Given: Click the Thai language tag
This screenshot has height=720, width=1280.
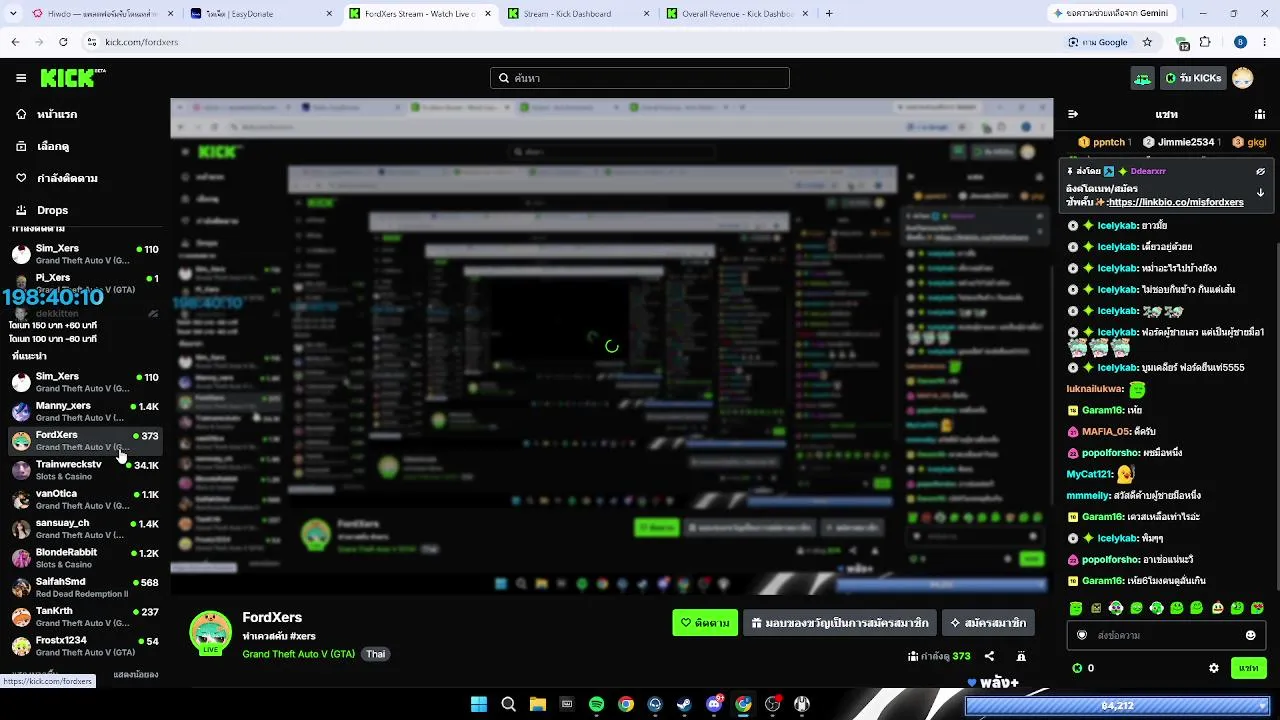Looking at the screenshot, I should 375,654.
